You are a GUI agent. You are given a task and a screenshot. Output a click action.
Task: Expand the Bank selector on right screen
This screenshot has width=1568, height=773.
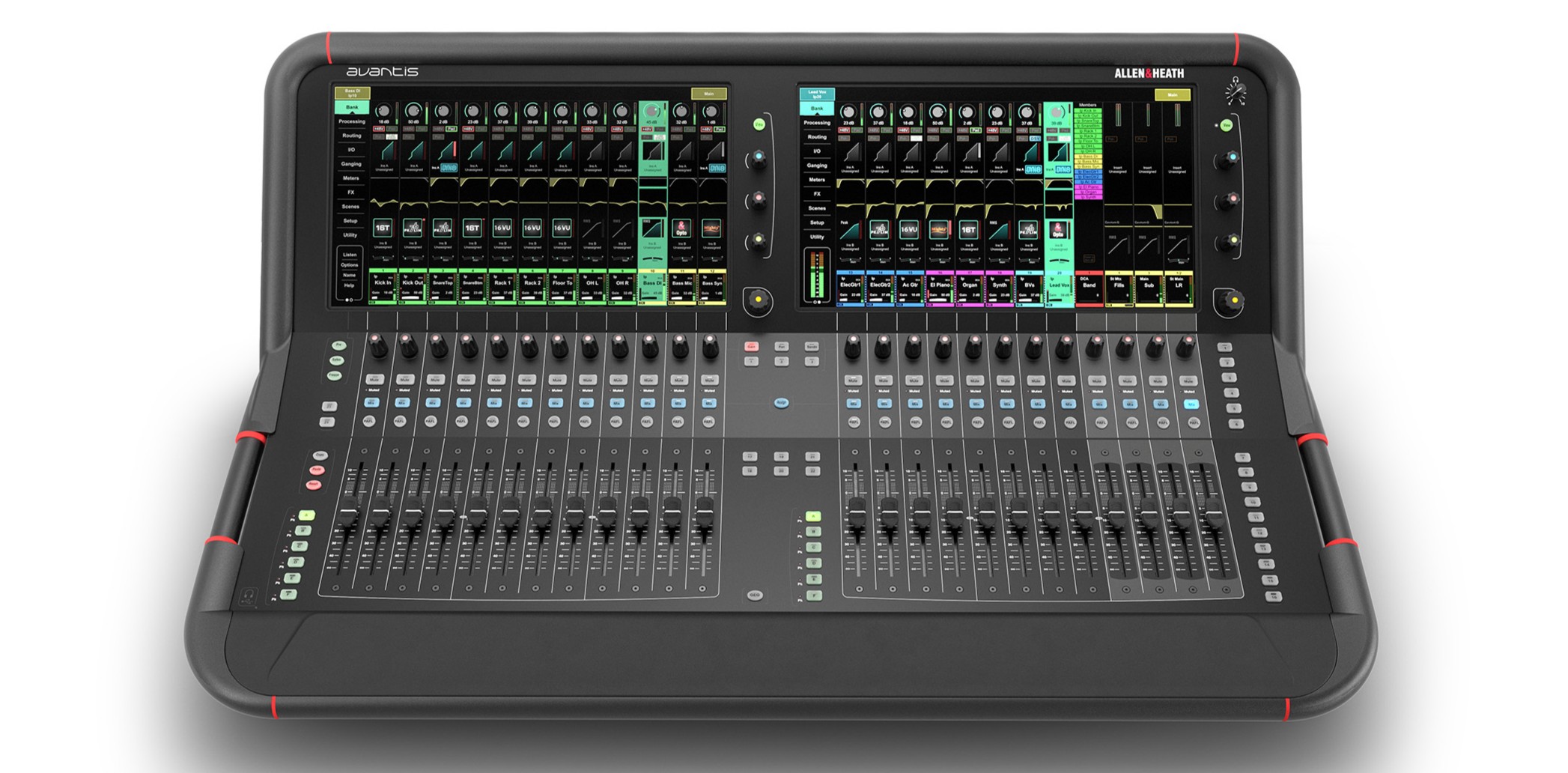(816, 109)
